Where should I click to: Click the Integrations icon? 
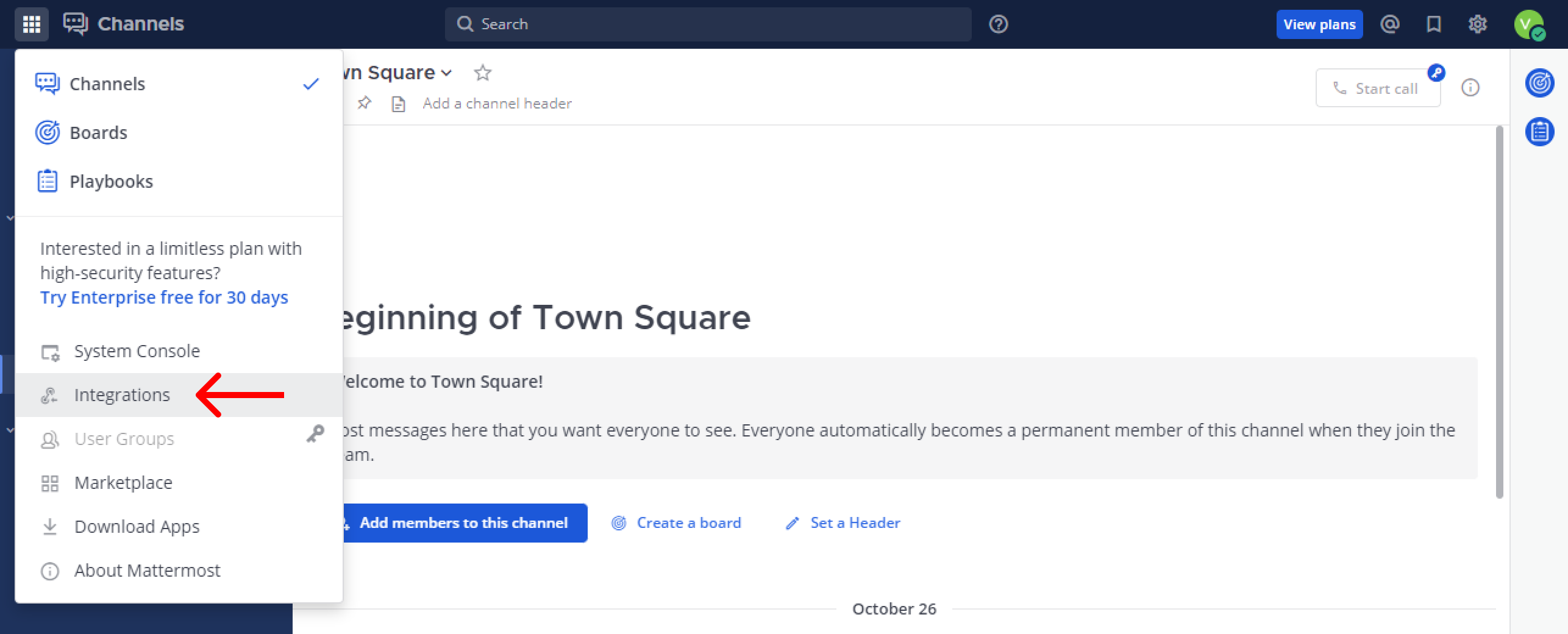pos(49,396)
